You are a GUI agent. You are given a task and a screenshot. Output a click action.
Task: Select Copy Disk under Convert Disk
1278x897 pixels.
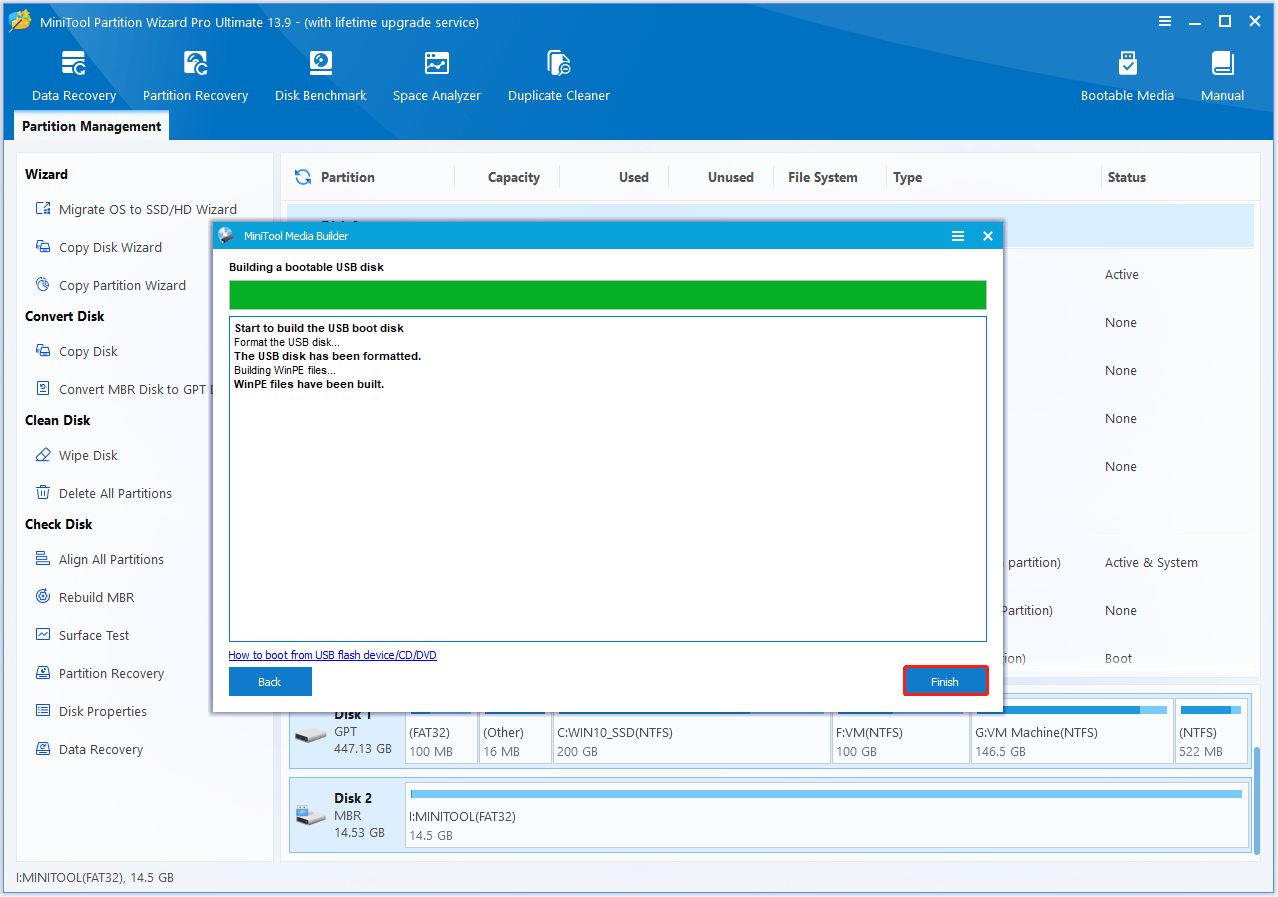click(76, 351)
